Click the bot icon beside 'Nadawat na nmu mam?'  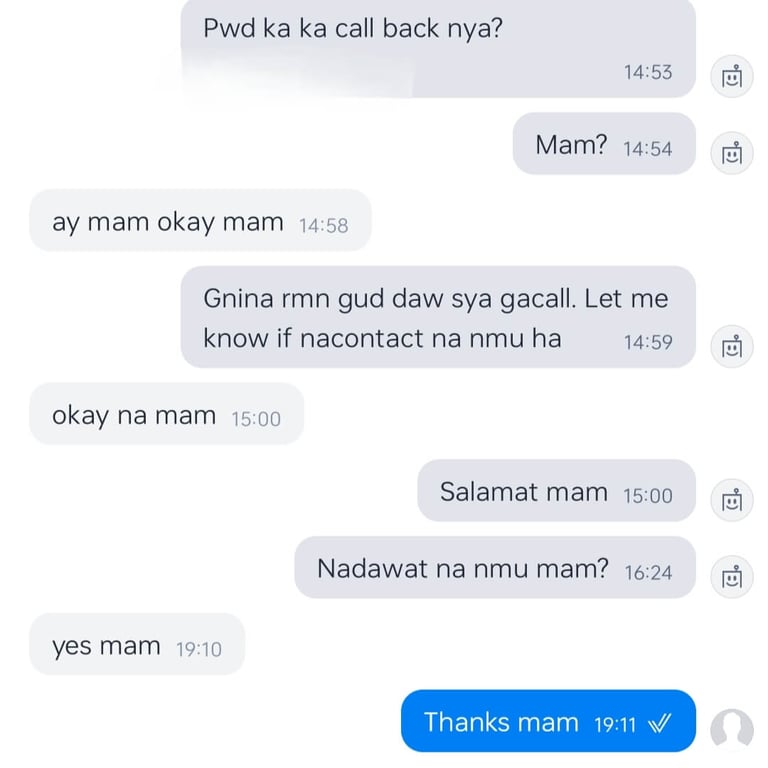click(x=732, y=577)
